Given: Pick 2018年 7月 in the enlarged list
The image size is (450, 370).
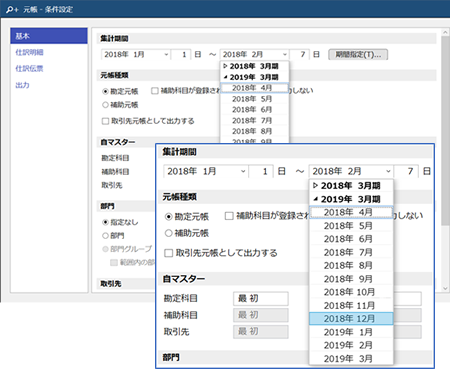Looking at the screenshot, I should pos(351,252).
